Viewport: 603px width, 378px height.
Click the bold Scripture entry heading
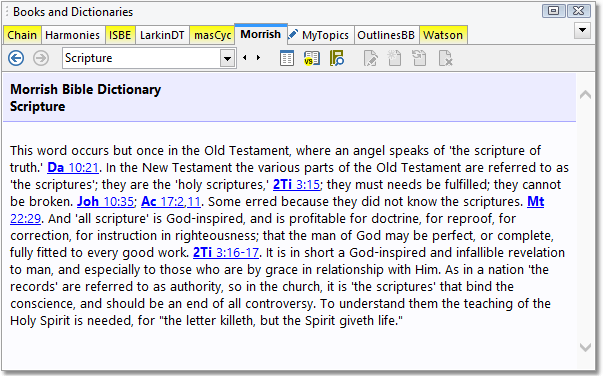tap(38, 107)
